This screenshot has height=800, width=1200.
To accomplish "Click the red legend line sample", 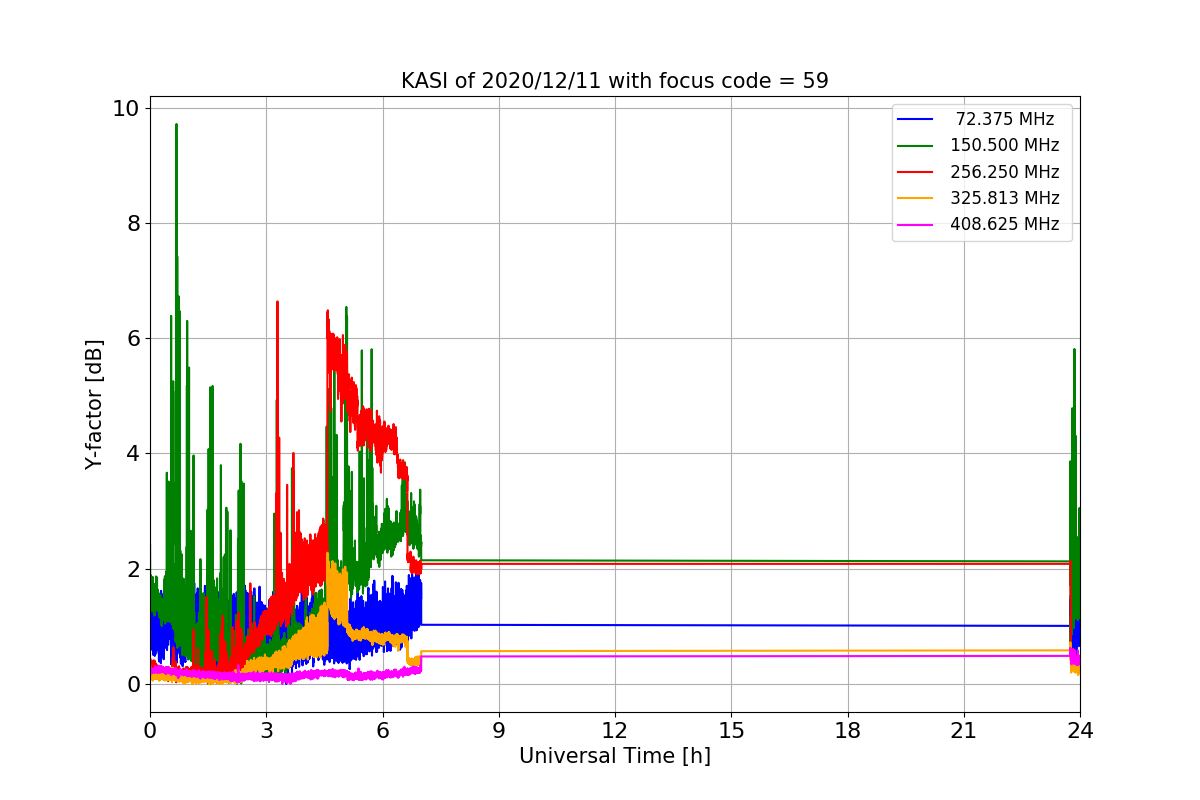I will click(916, 172).
